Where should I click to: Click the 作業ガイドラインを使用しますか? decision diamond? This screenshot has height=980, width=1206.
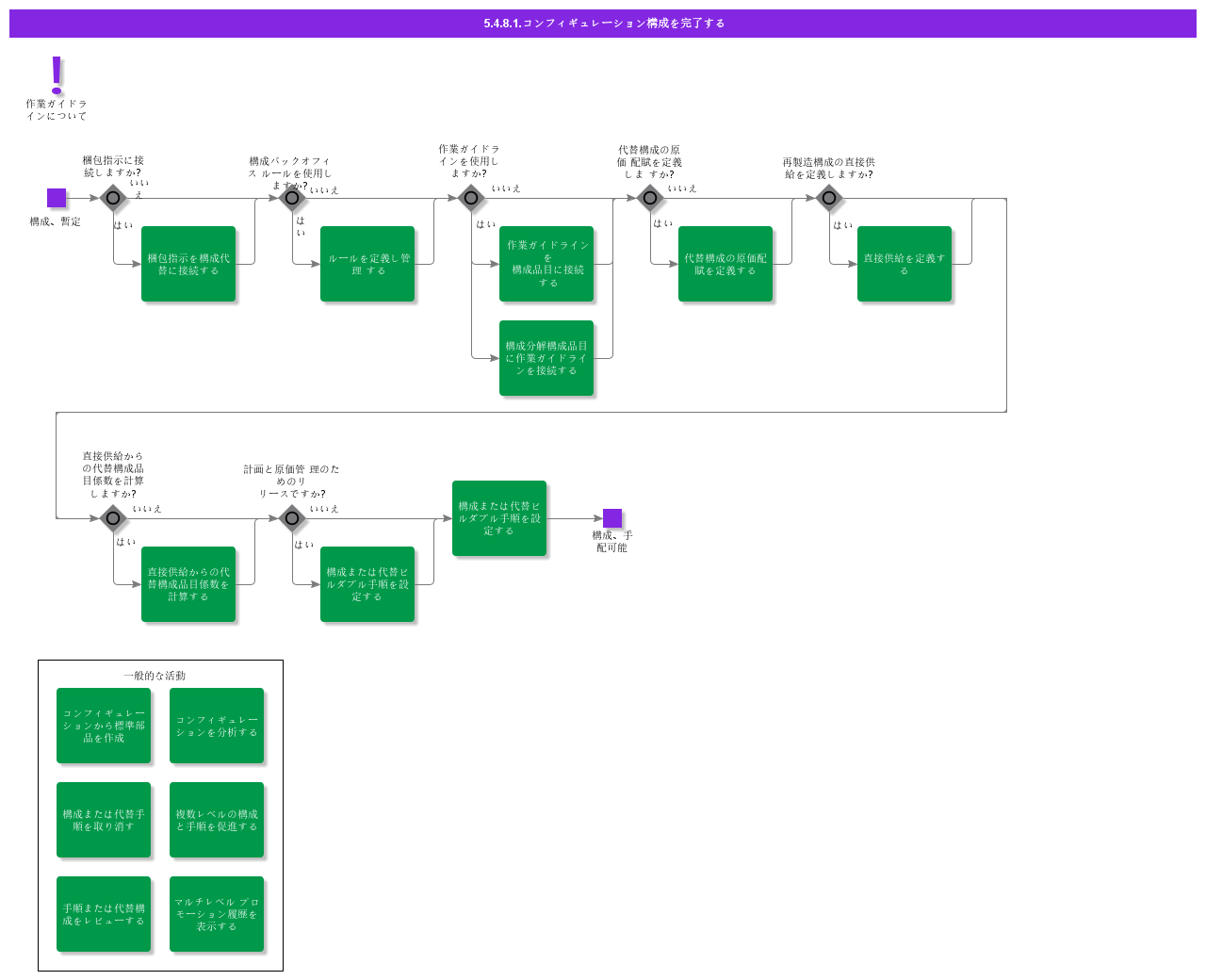(470, 198)
